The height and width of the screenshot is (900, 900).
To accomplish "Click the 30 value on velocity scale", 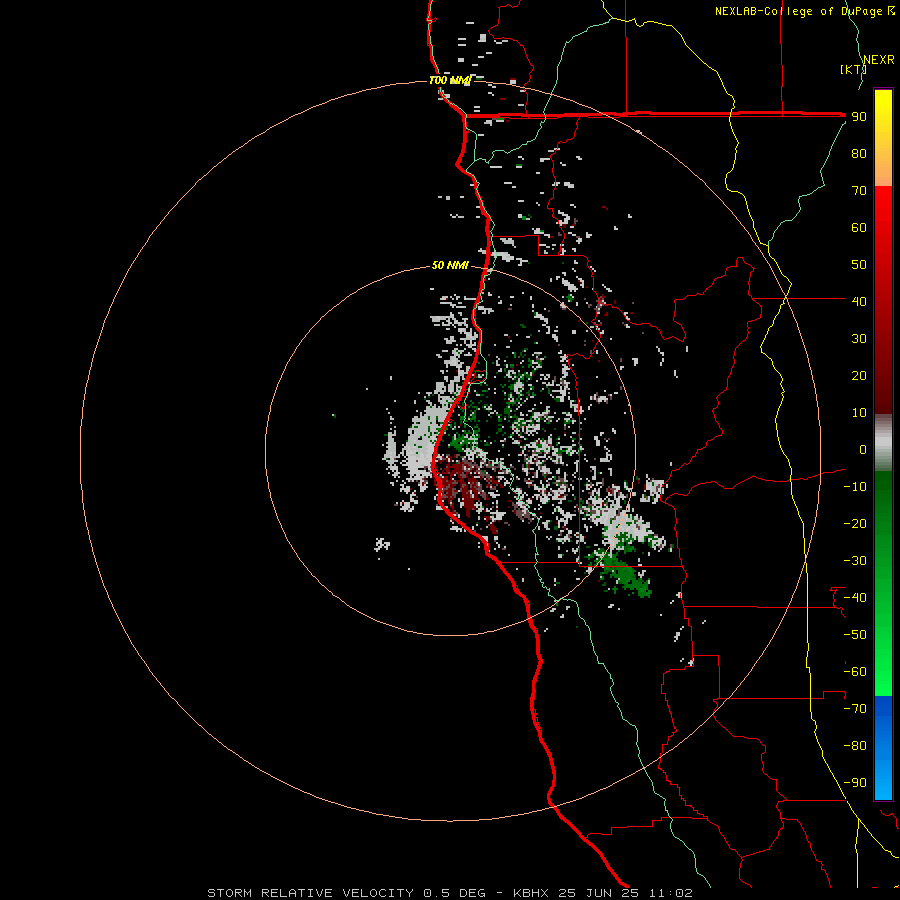I will coord(859,339).
